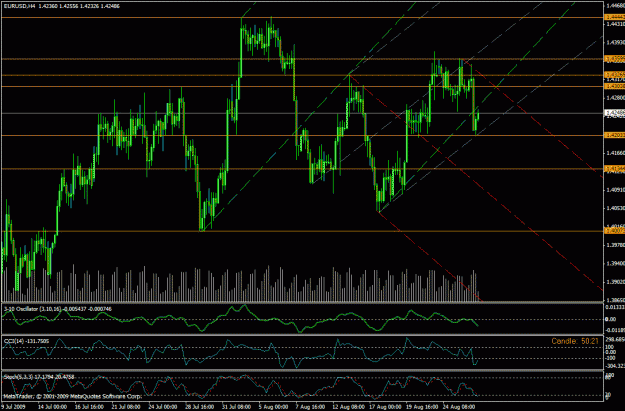Click the 5 Aug 00:00 time label

tap(273, 407)
